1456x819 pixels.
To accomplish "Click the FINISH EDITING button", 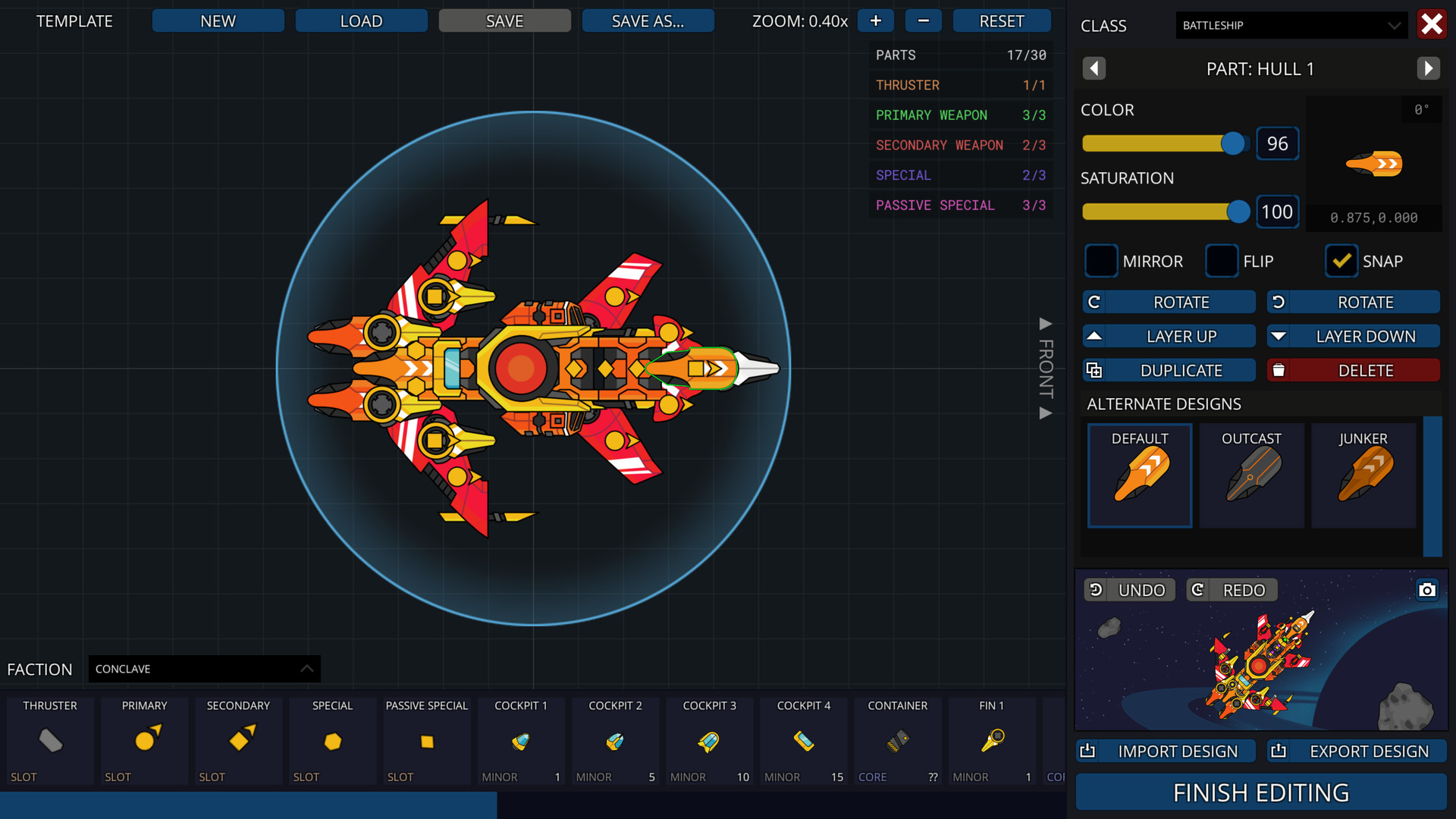I will 1261,792.
